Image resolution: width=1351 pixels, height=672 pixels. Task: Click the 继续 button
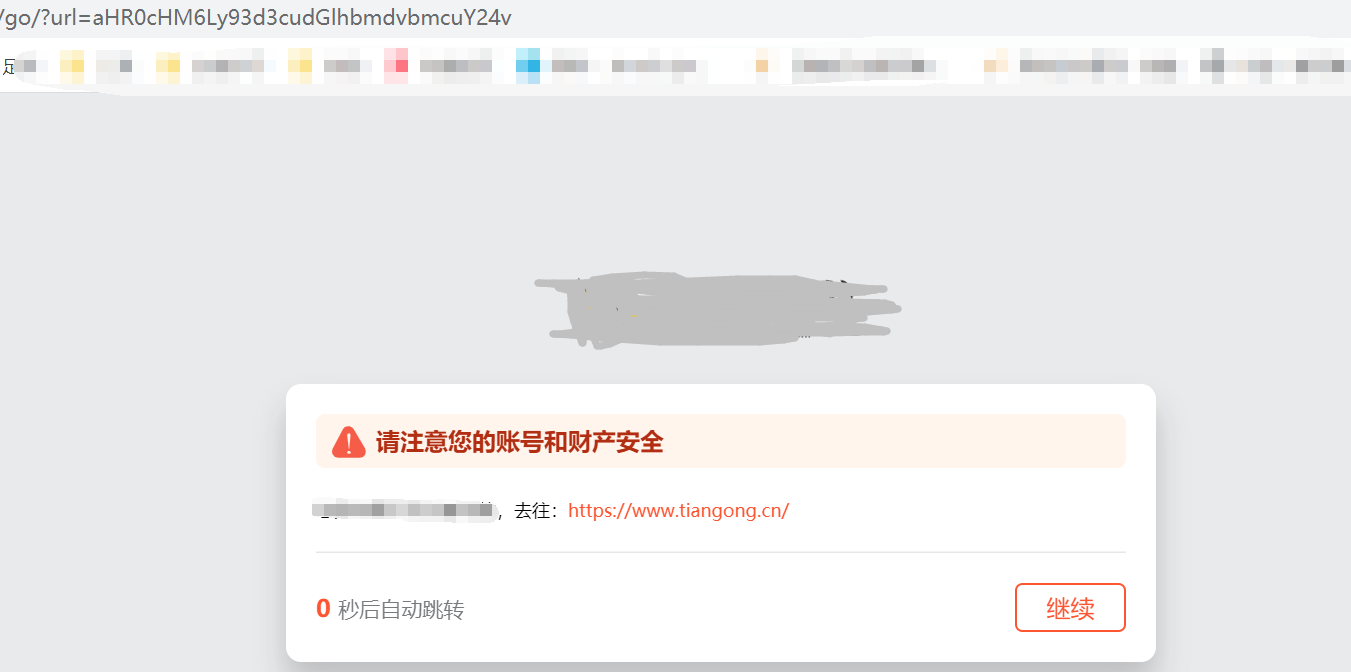click(x=1070, y=608)
